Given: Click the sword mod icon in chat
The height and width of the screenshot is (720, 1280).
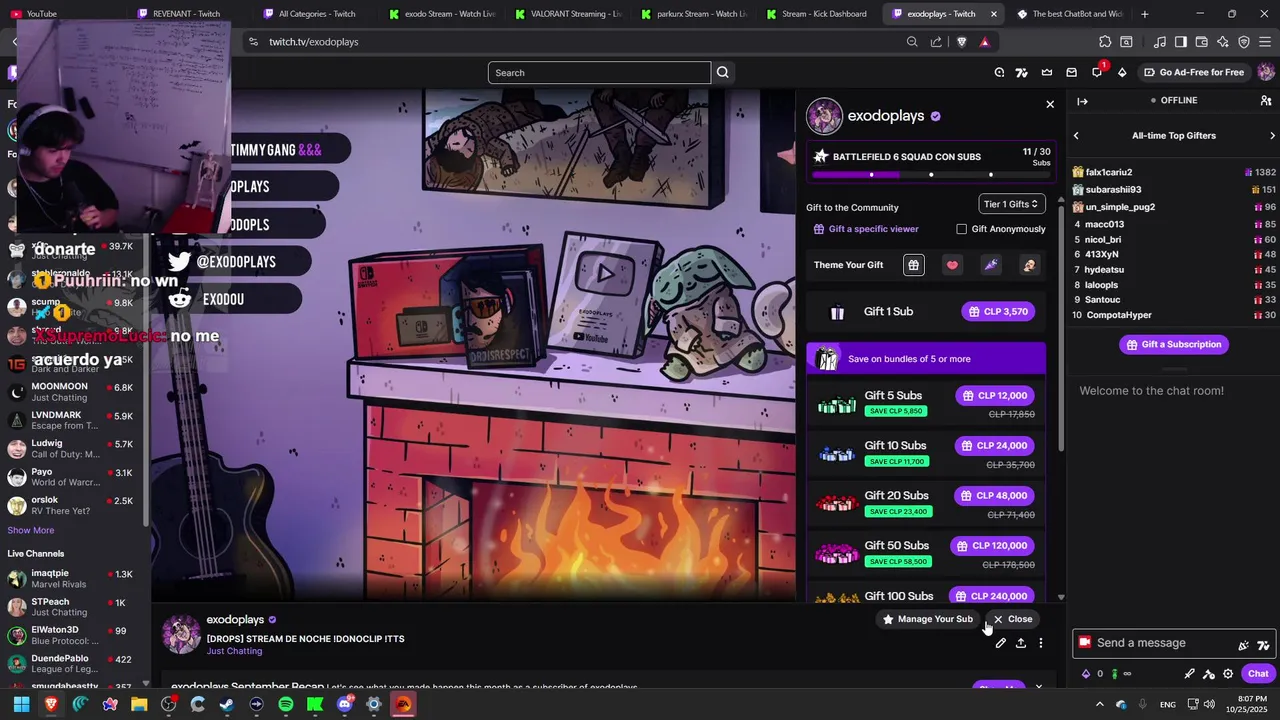Looking at the screenshot, I should [1189, 673].
